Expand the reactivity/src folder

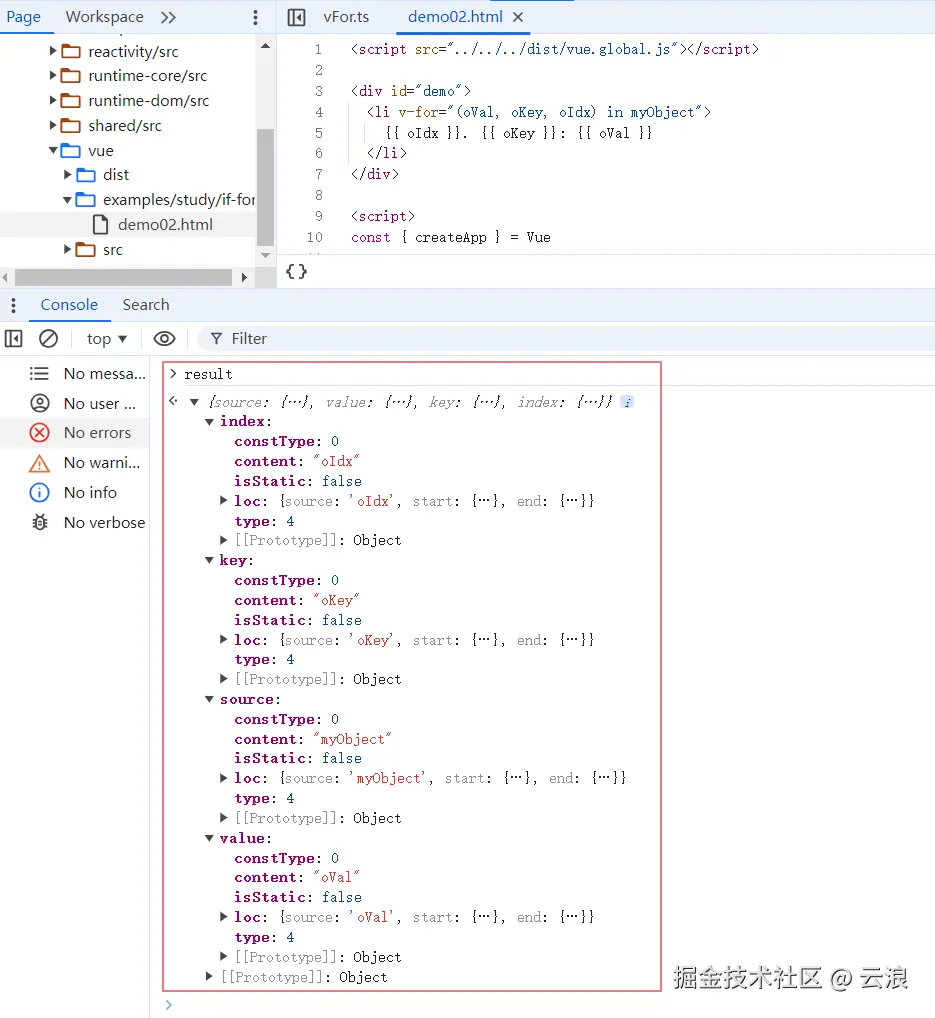coord(53,51)
